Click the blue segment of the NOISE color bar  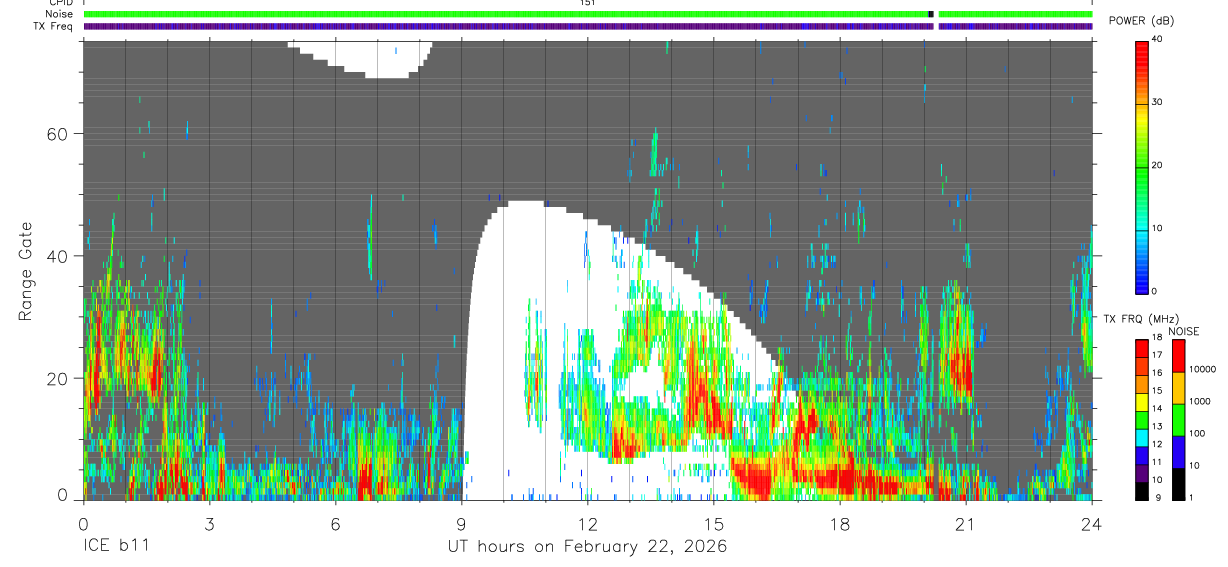[x=1179, y=451]
